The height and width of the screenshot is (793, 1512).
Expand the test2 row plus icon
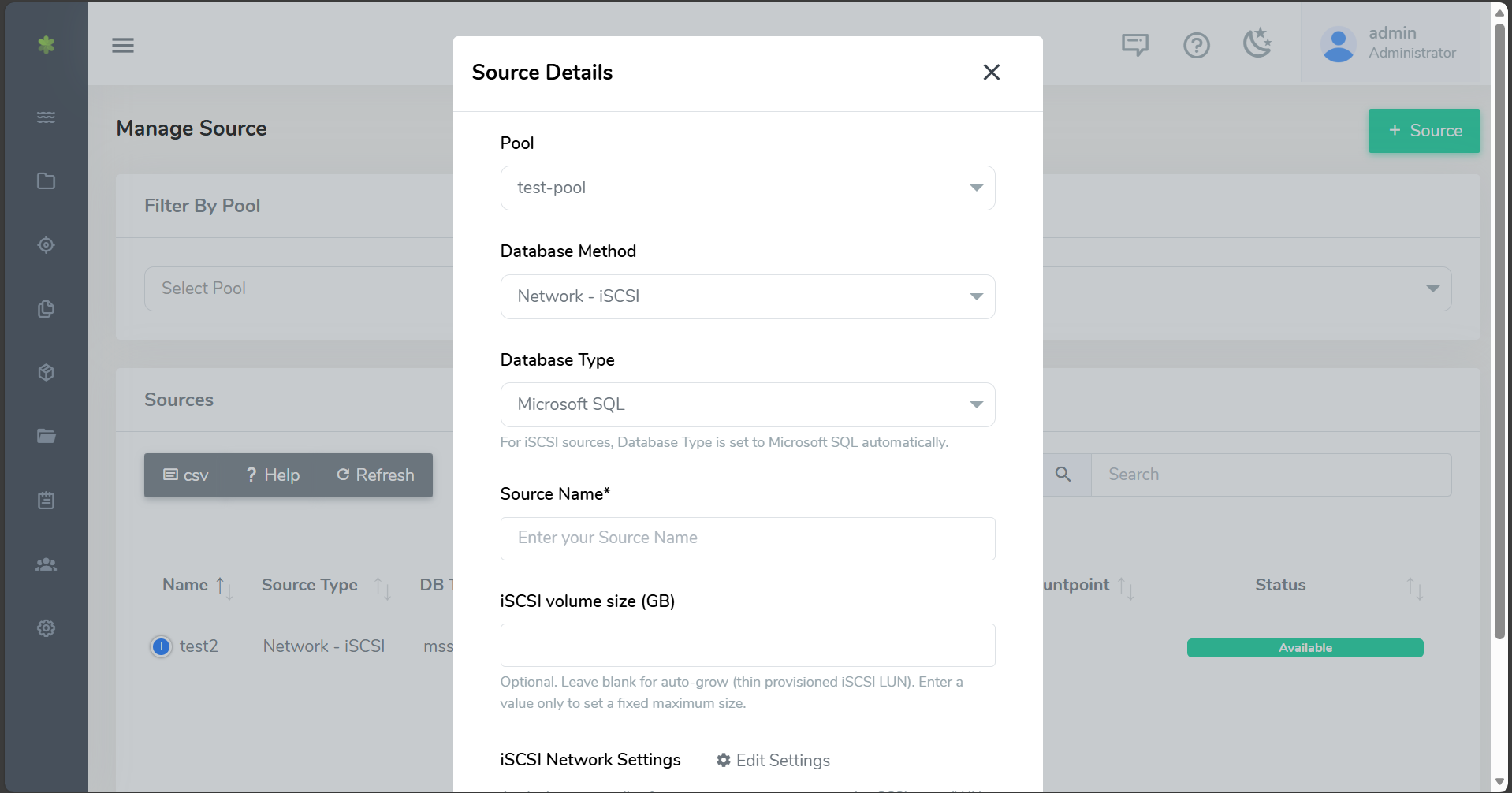(x=162, y=646)
